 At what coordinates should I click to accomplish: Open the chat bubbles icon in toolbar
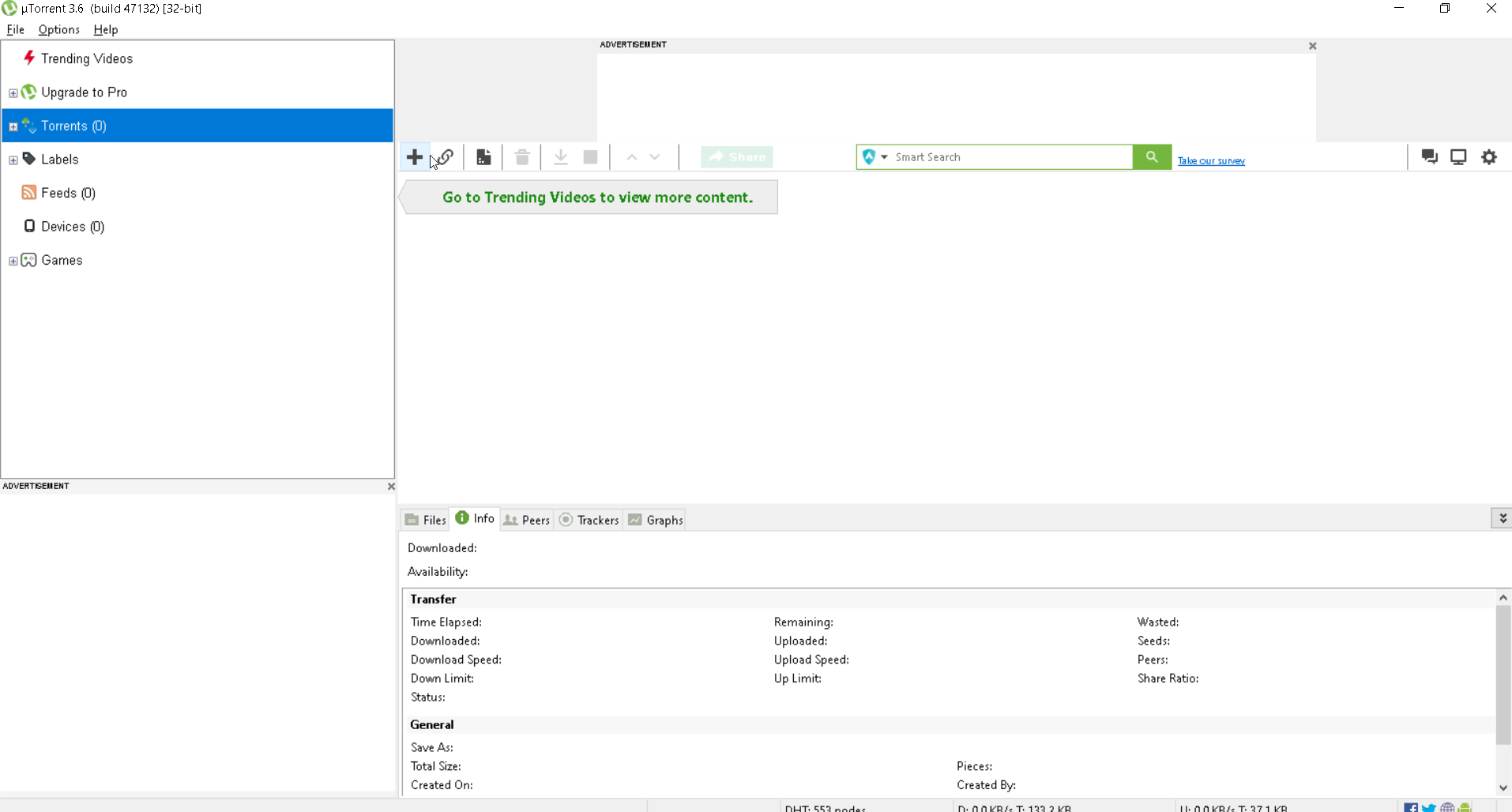tap(1429, 156)
